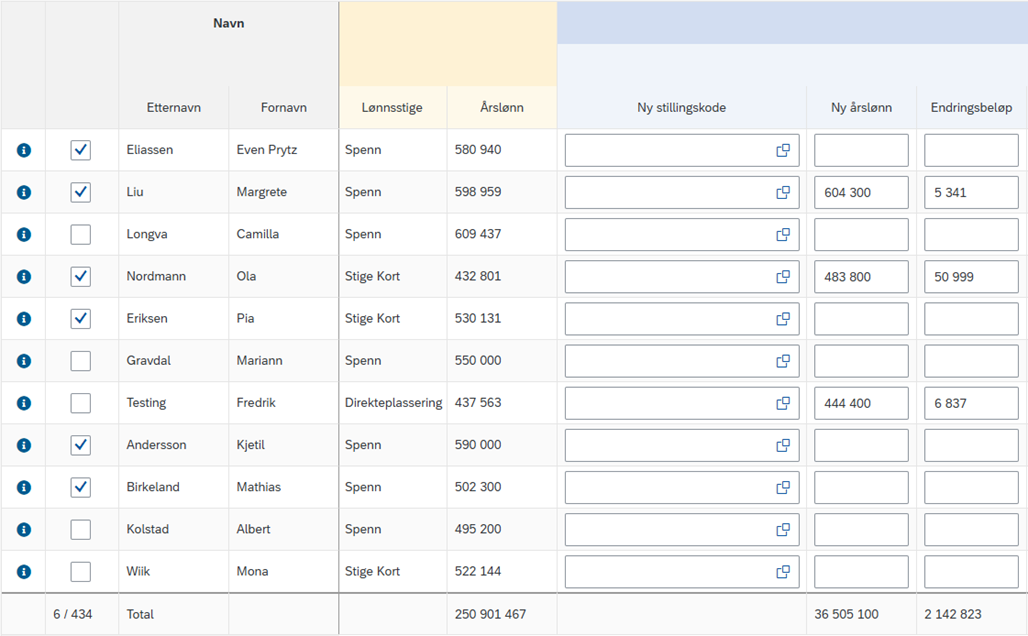The image size is (1028, 636).
Task: Click the Ny stillingskode column header
Action: click(682, 108)
